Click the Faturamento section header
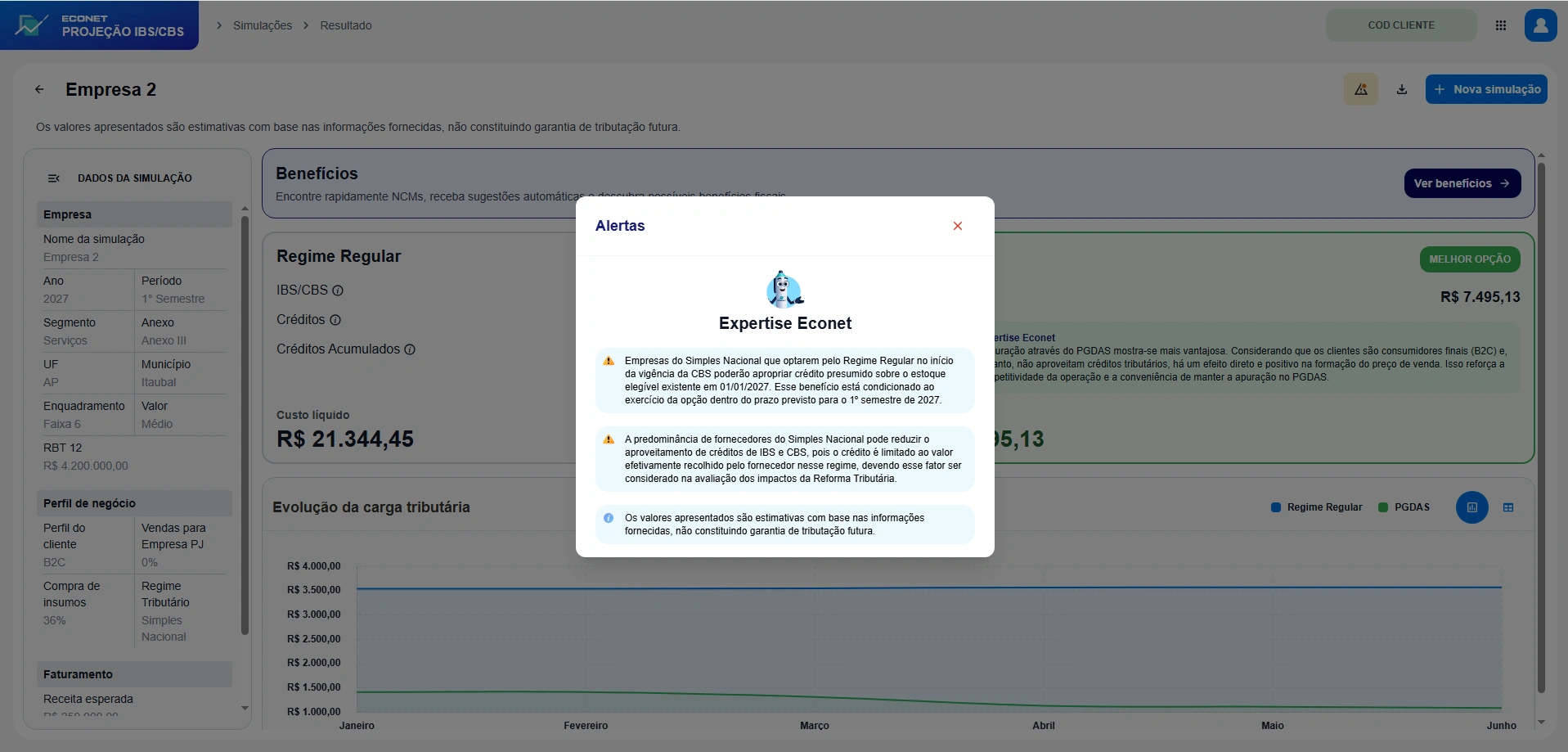This screenshot has width=1568, height=752. tap(134, 674)
